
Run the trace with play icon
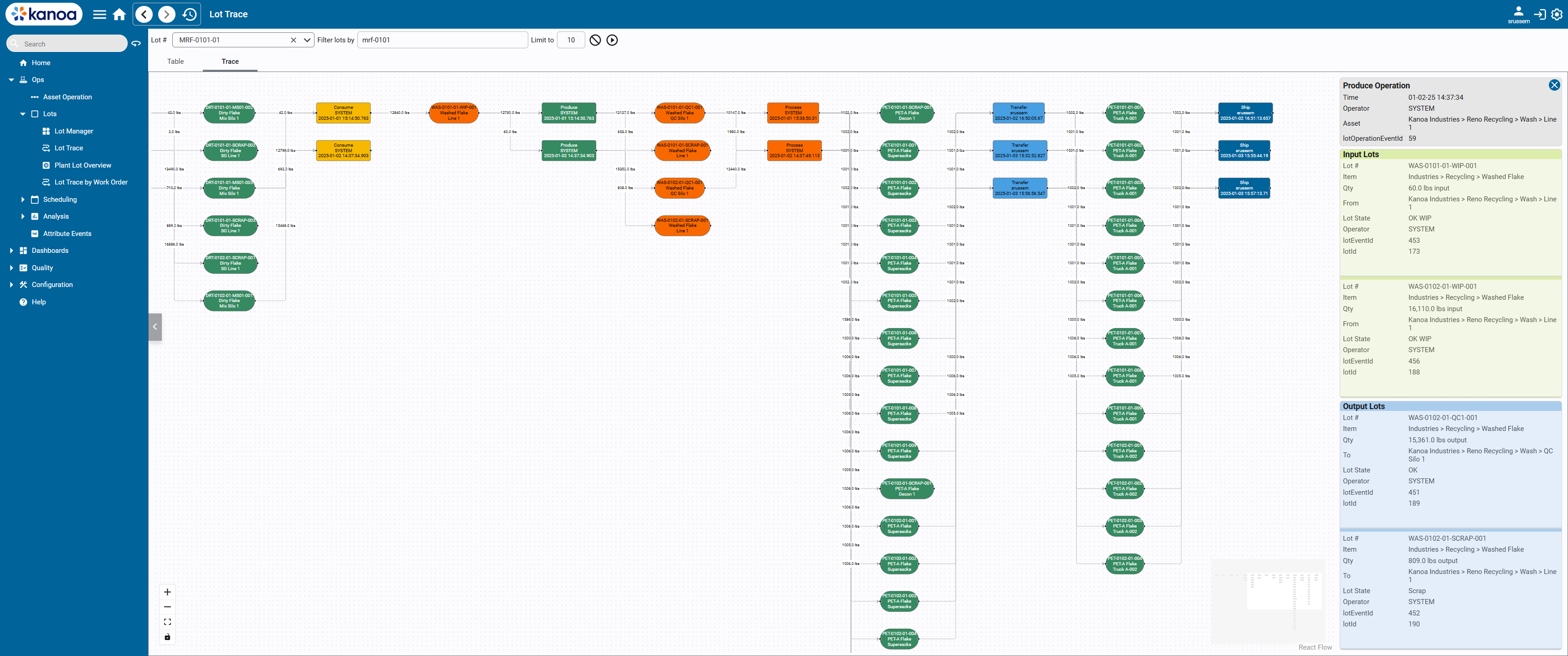click(612, 40)
